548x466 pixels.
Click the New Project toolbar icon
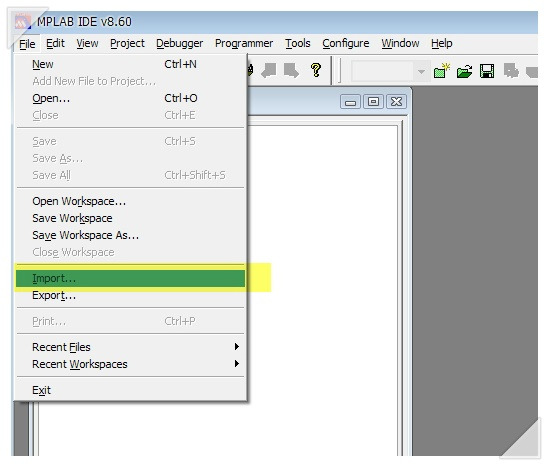pyautogui.click(x=441, y=71)
